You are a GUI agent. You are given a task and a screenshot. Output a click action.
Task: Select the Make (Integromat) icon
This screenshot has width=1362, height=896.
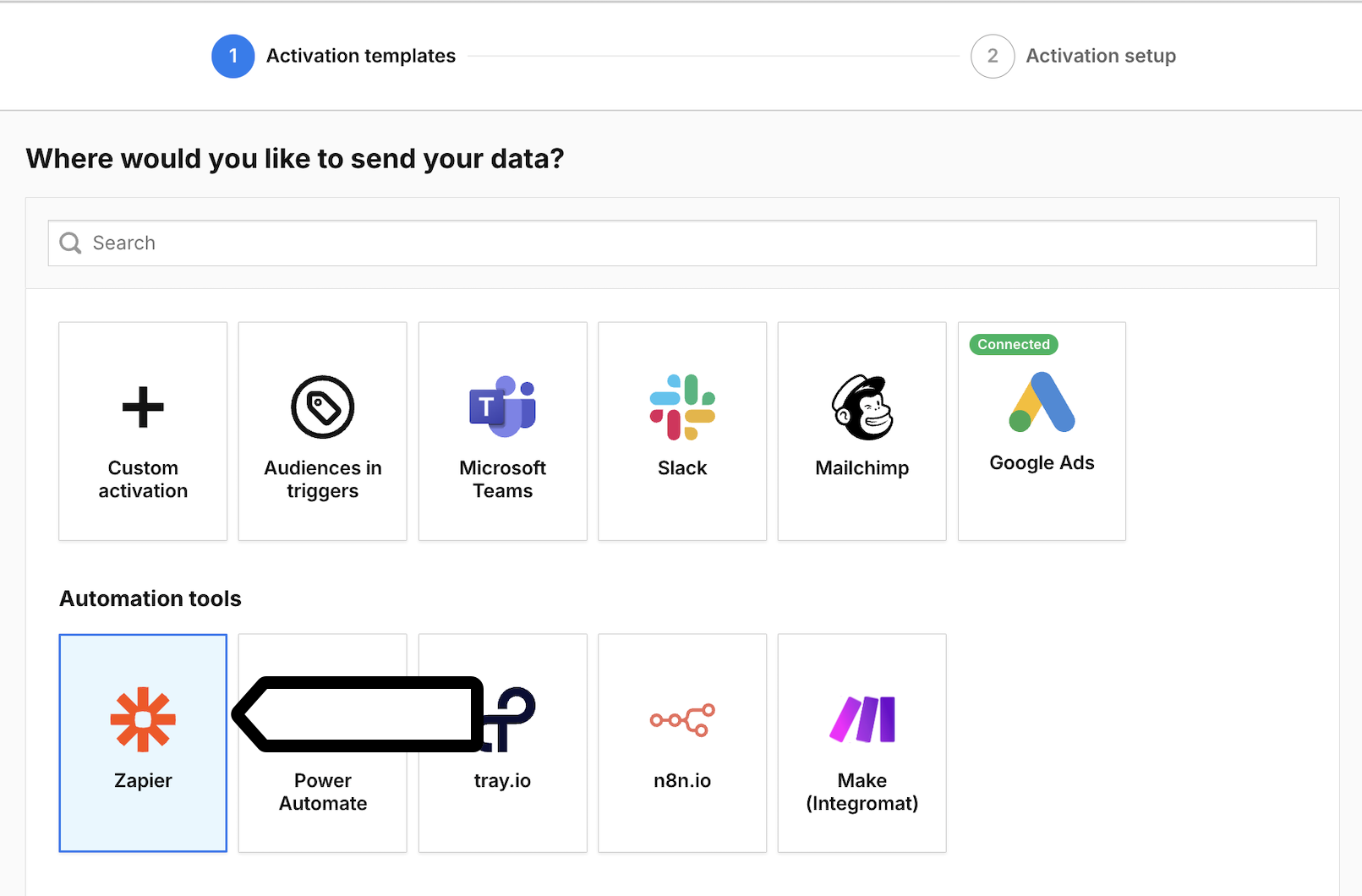[861, 718]
